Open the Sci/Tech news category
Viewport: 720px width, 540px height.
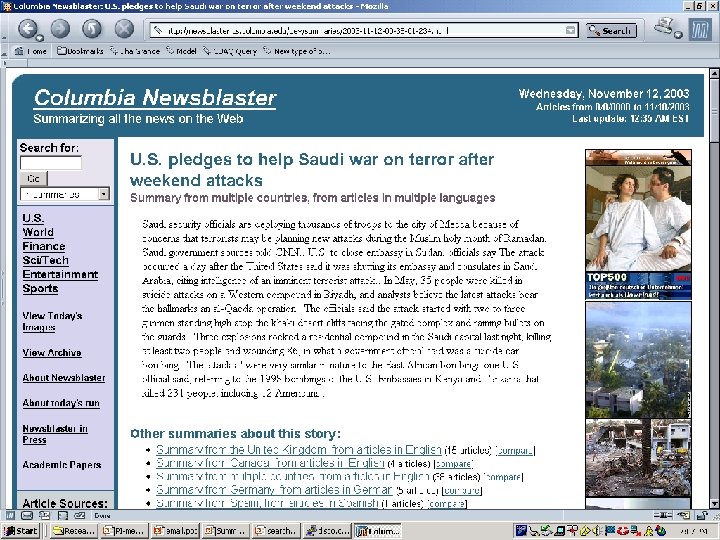(45, 260)
